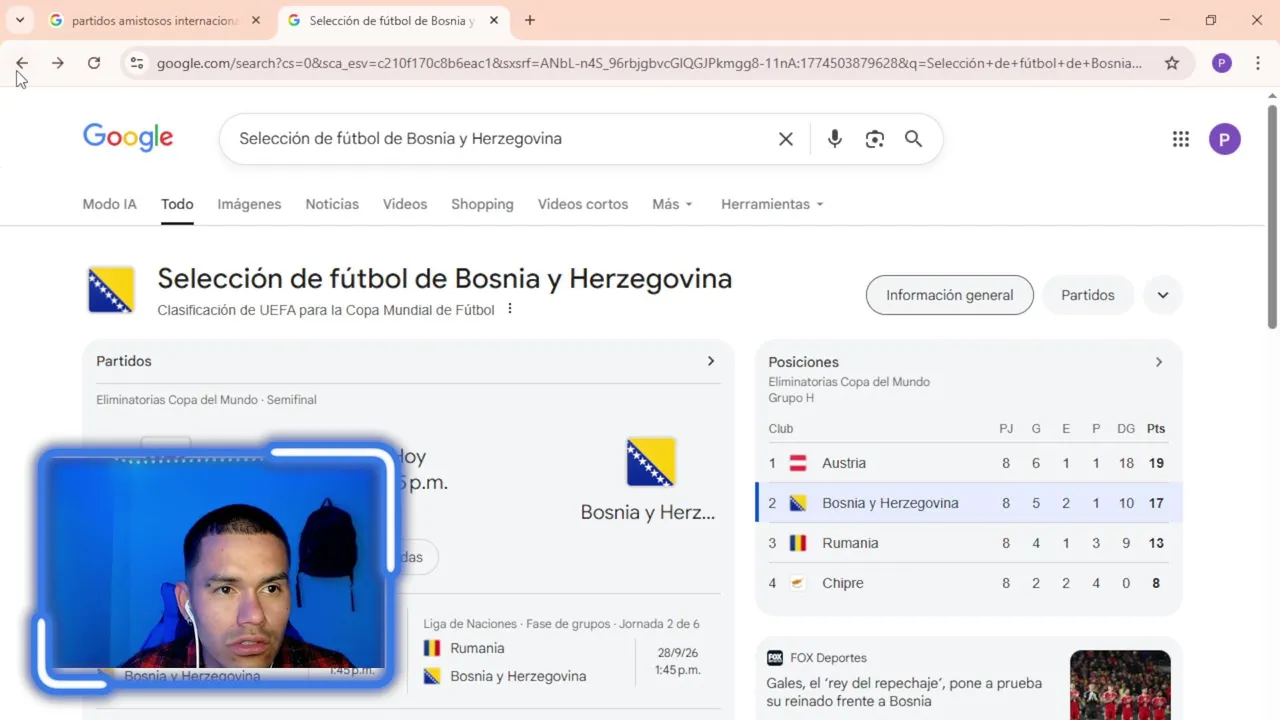Search by image with the Google Lens icon
The width and height of the screenshot is (1280, 720).
(x=875, y=139)
